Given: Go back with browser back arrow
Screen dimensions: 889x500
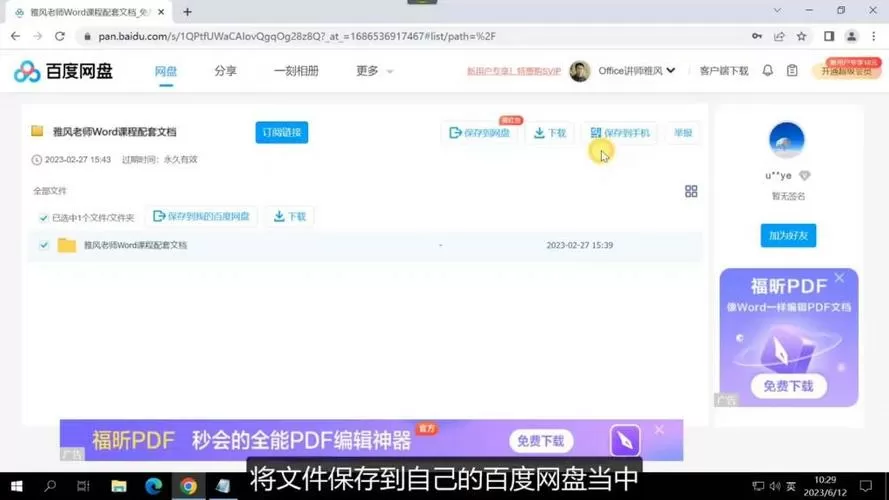Looking at the screenshot, I should (x=15, y=36).
